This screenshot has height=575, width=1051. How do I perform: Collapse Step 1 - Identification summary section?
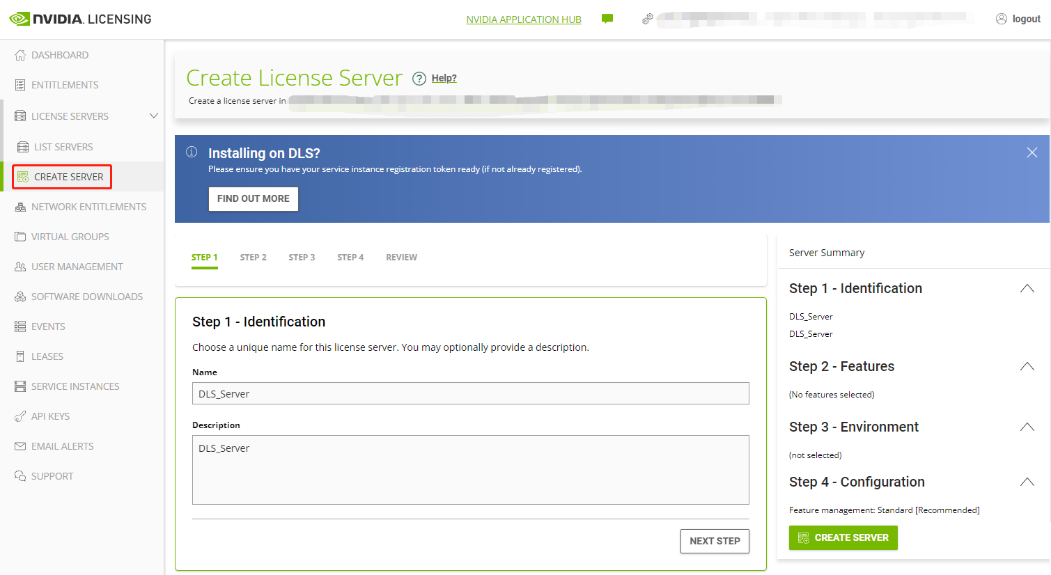point(1026,288)
